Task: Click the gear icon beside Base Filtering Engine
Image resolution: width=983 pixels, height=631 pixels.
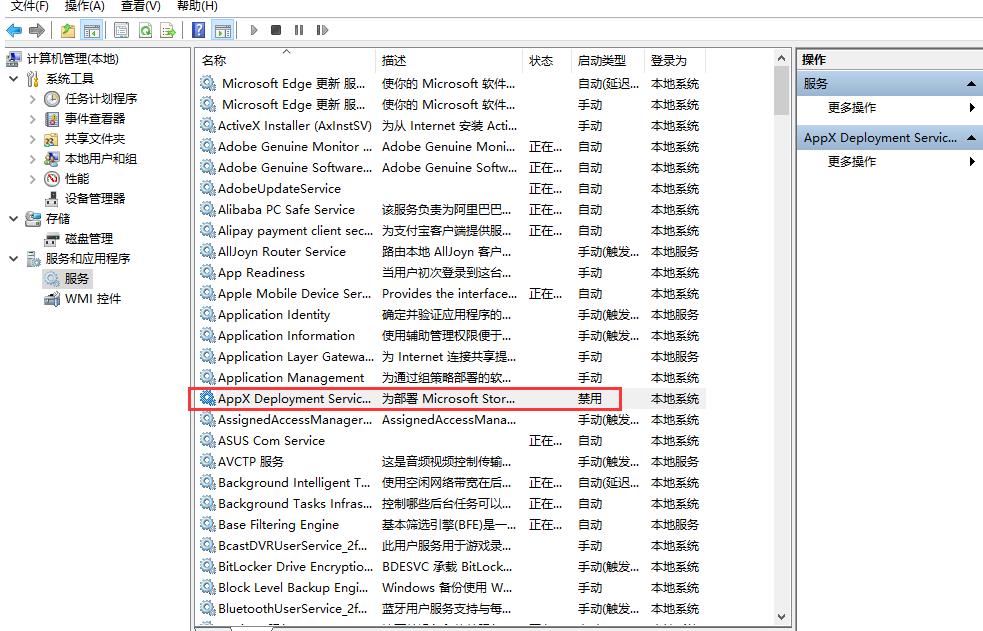Action: tap(208, 524)
